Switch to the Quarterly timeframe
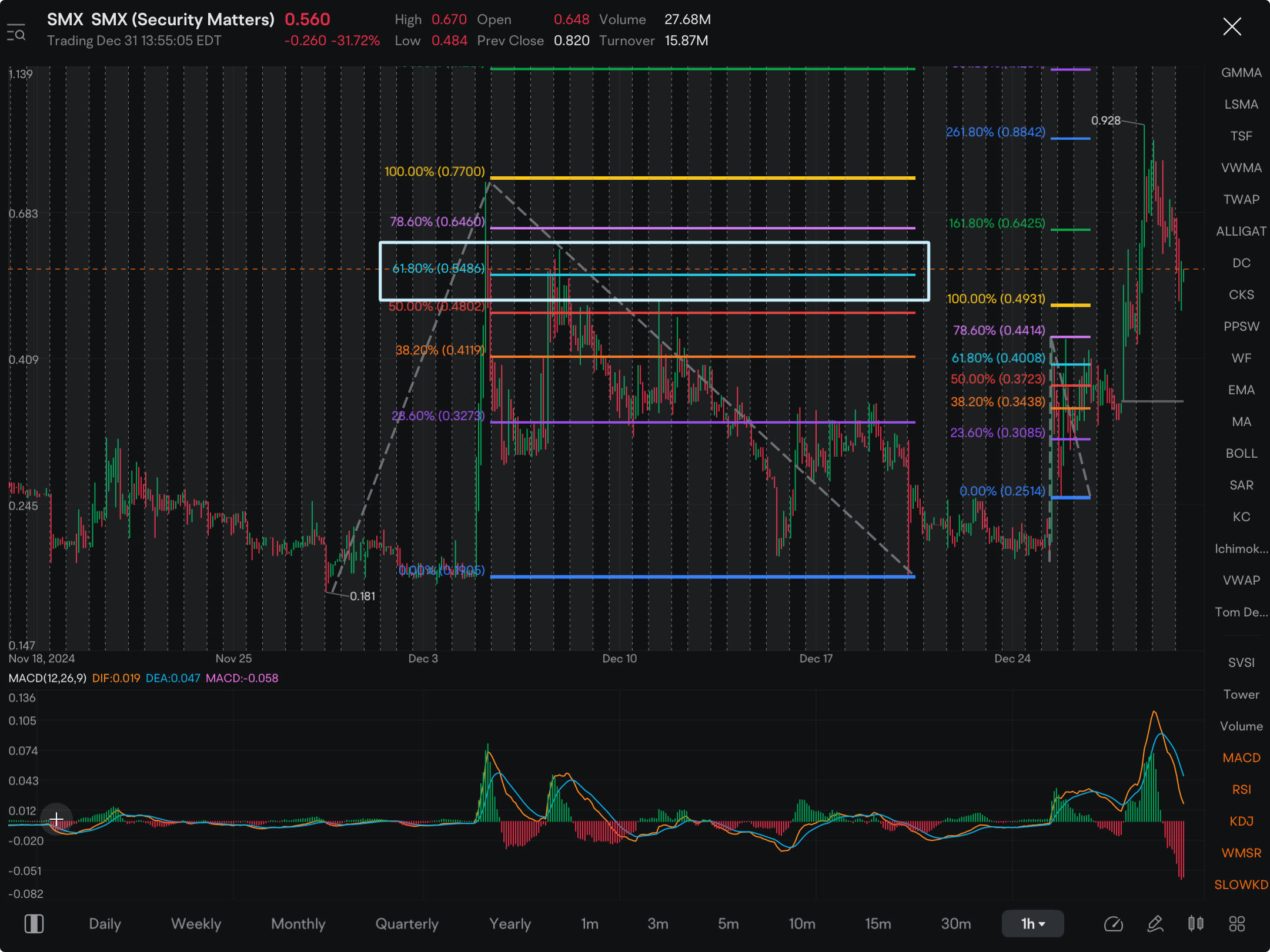This screenshot has width=1270, height=952. tap(407, 924)
